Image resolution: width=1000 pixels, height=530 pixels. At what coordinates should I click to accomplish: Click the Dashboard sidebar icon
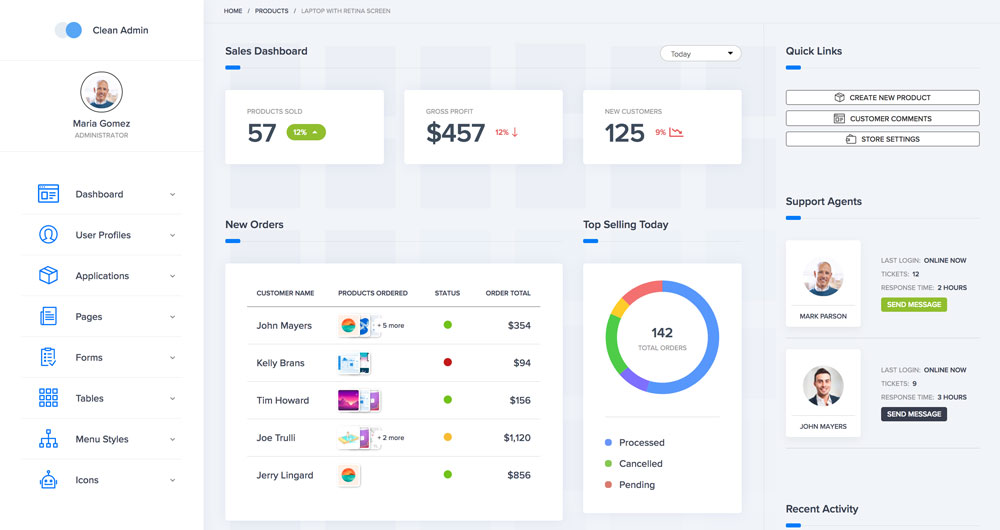[48, 194]
